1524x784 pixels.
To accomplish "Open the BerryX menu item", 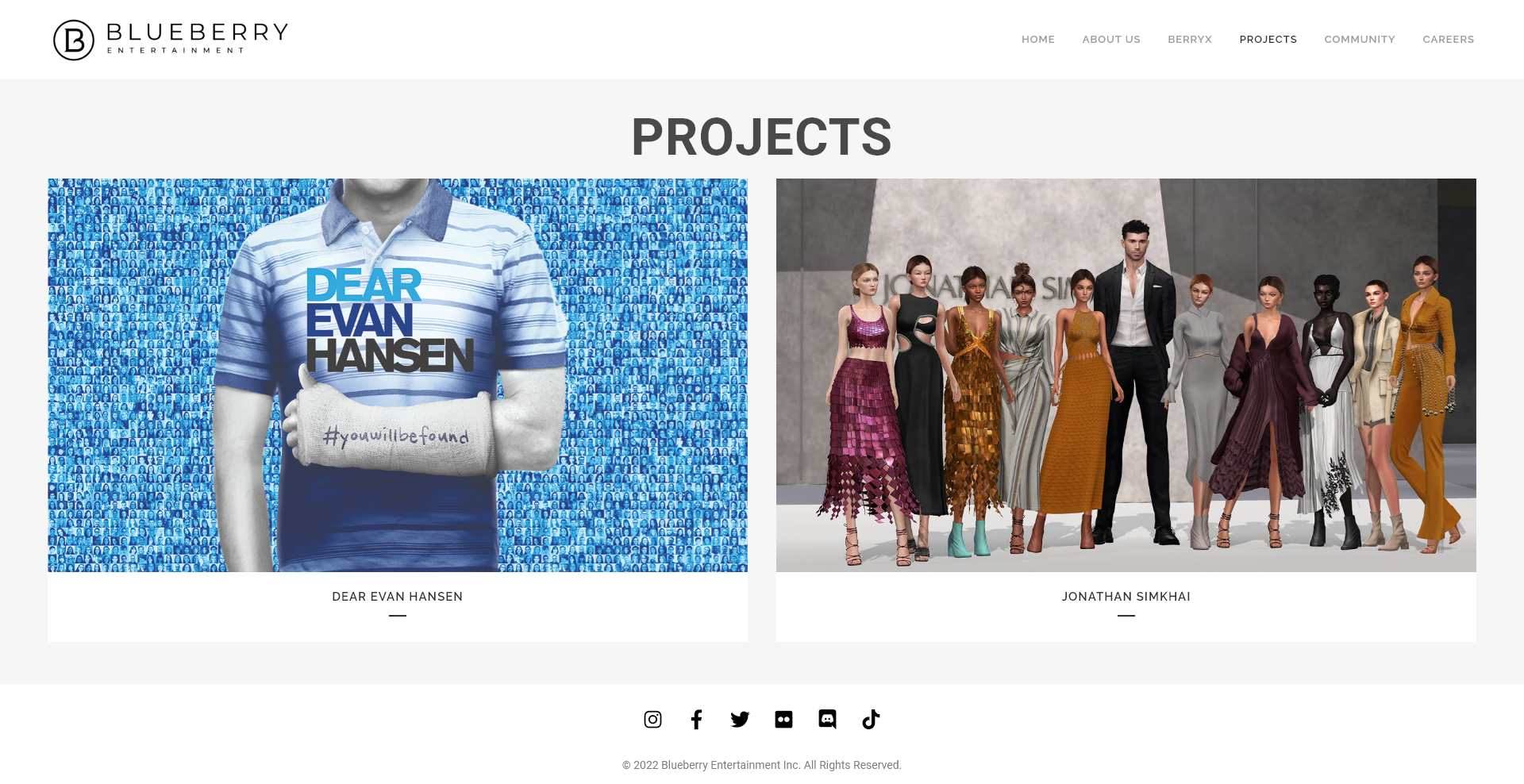I will tap(1190, 40).
